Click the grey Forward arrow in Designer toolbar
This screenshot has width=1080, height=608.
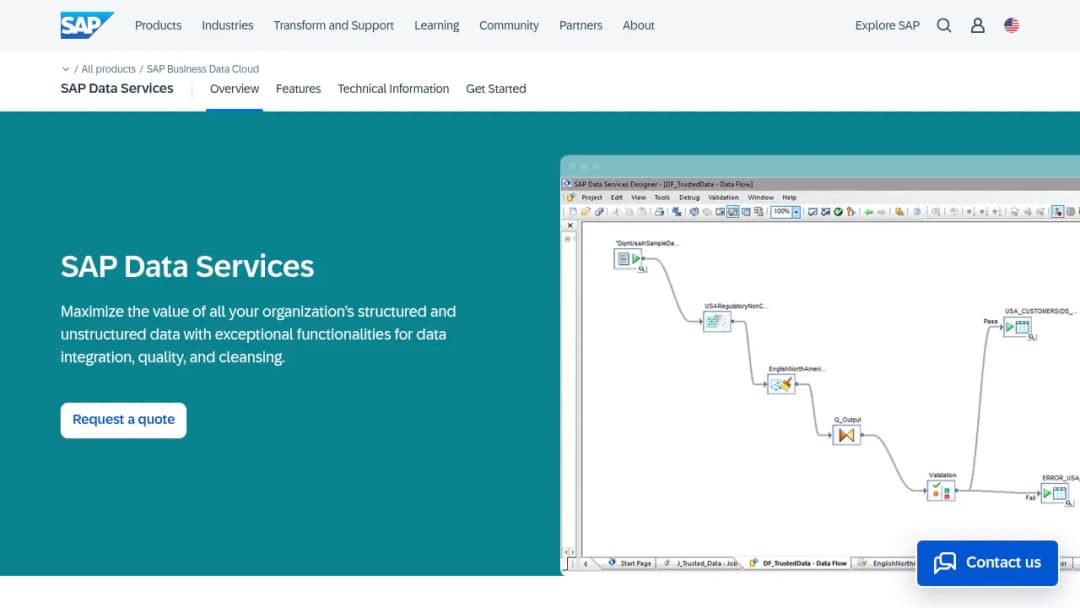(x=882, y=212)
